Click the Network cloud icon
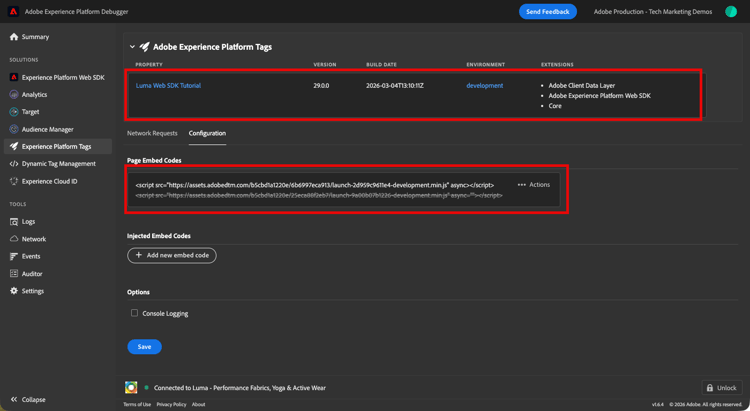 tap(14, 239)
